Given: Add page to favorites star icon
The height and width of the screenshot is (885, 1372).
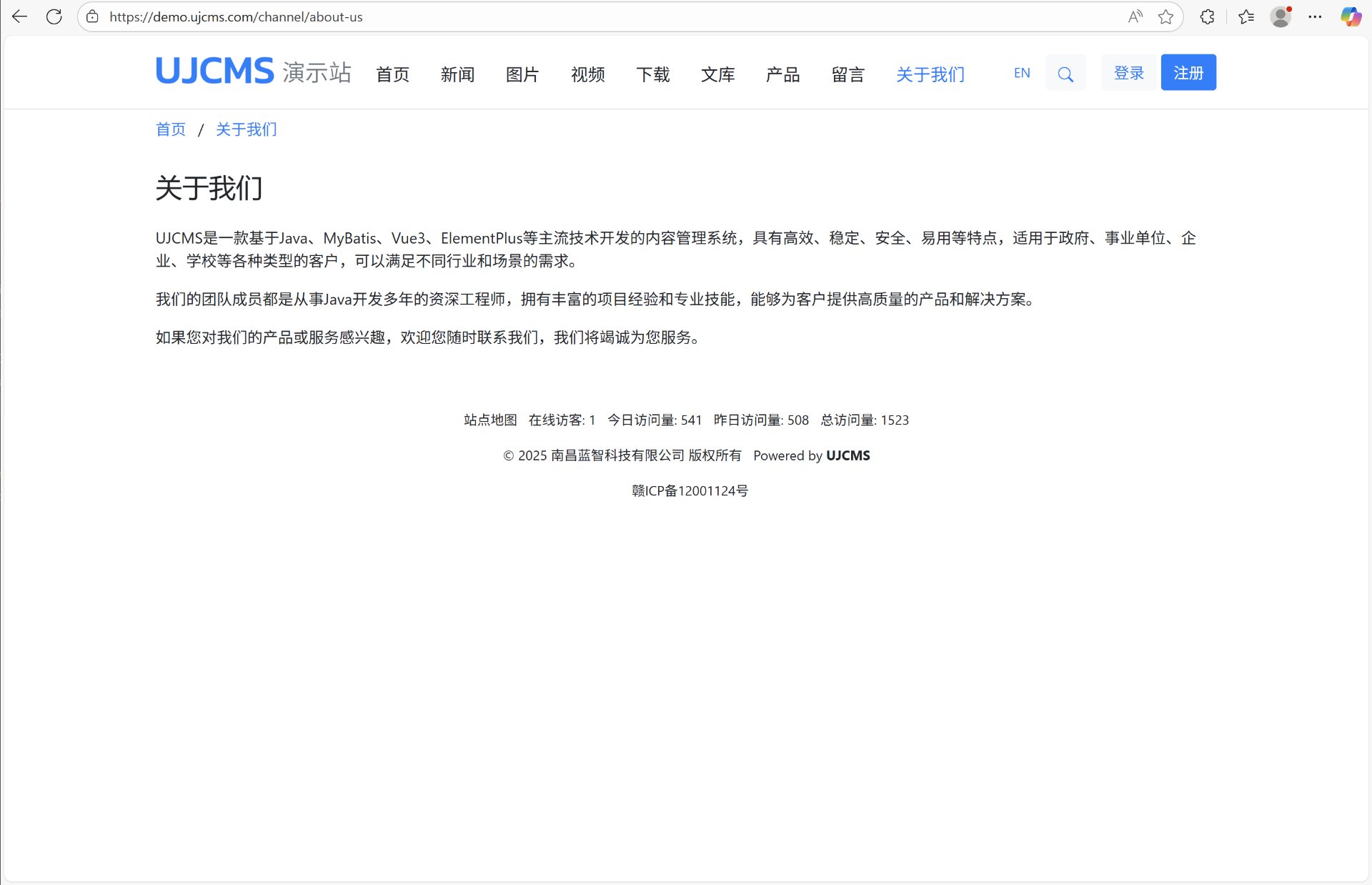Looking at the screenshot, I should coord(1165,16).
